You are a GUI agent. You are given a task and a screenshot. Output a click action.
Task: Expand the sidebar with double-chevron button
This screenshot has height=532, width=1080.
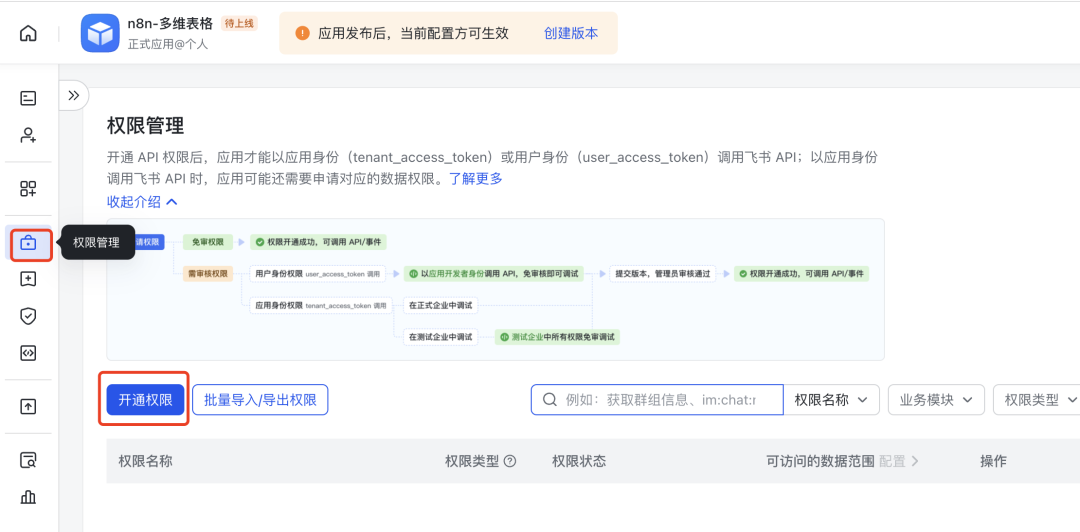coord(73,96)
